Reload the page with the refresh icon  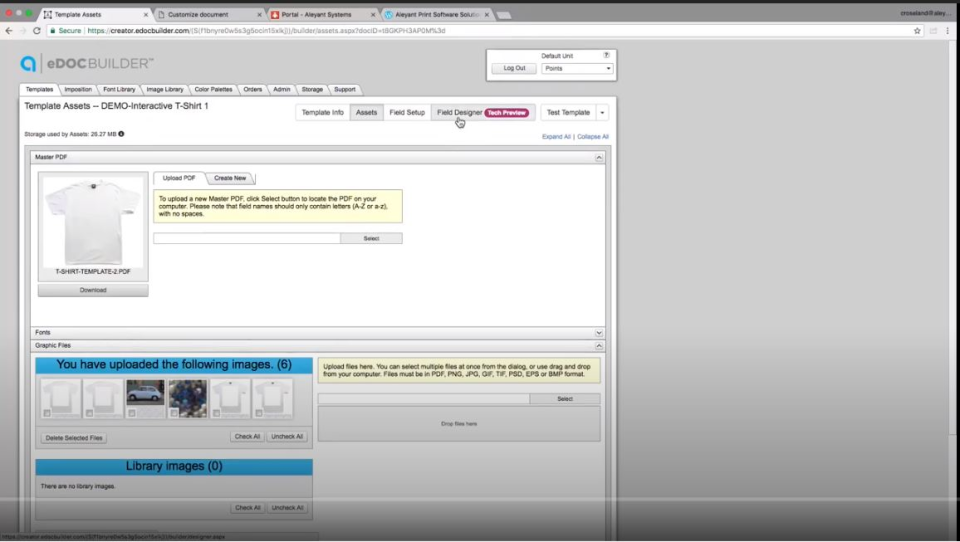[37, 31]
